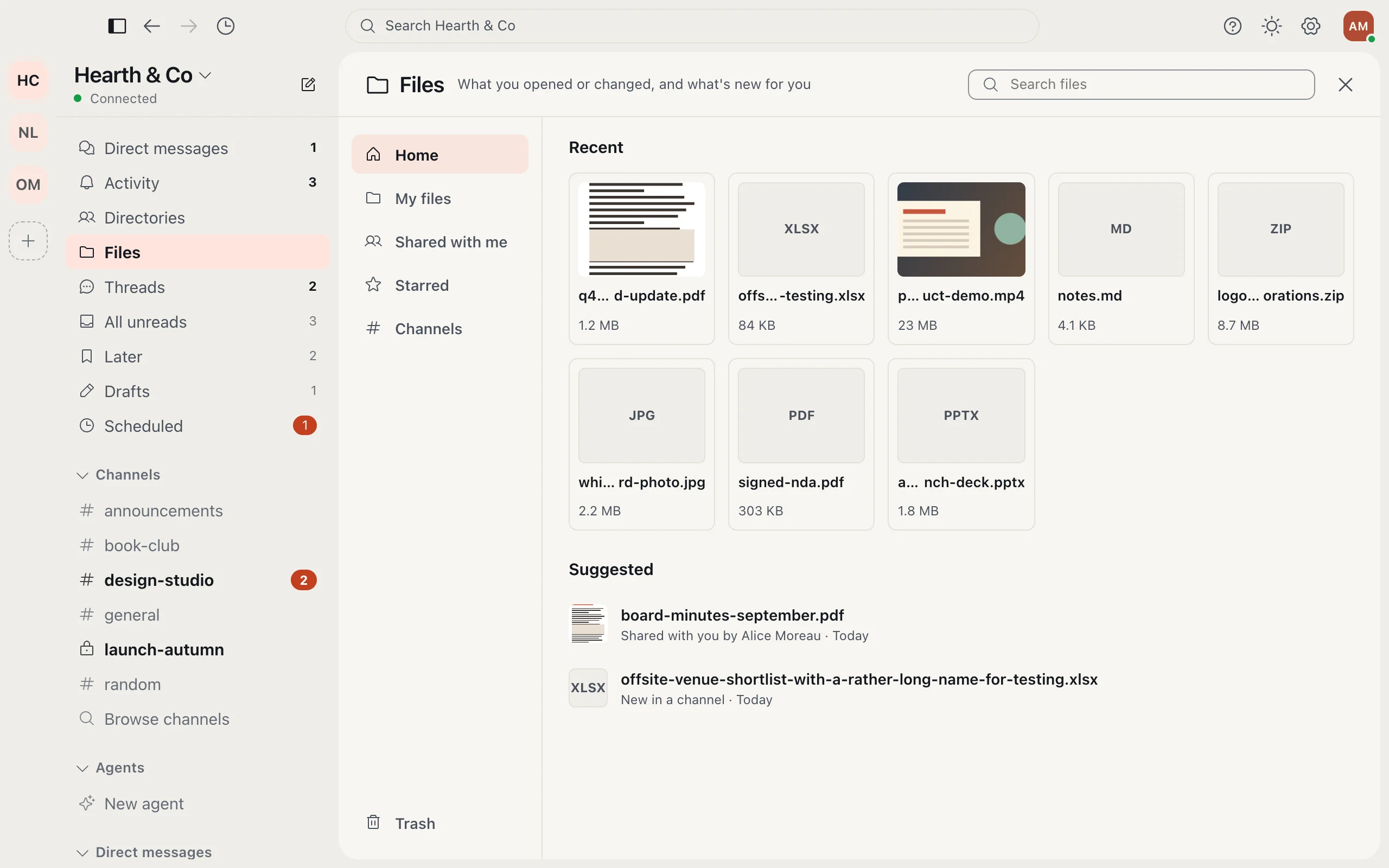The image size is (1389, 868).
Task: Switch to the NL workspace
Action: (28, 132)
